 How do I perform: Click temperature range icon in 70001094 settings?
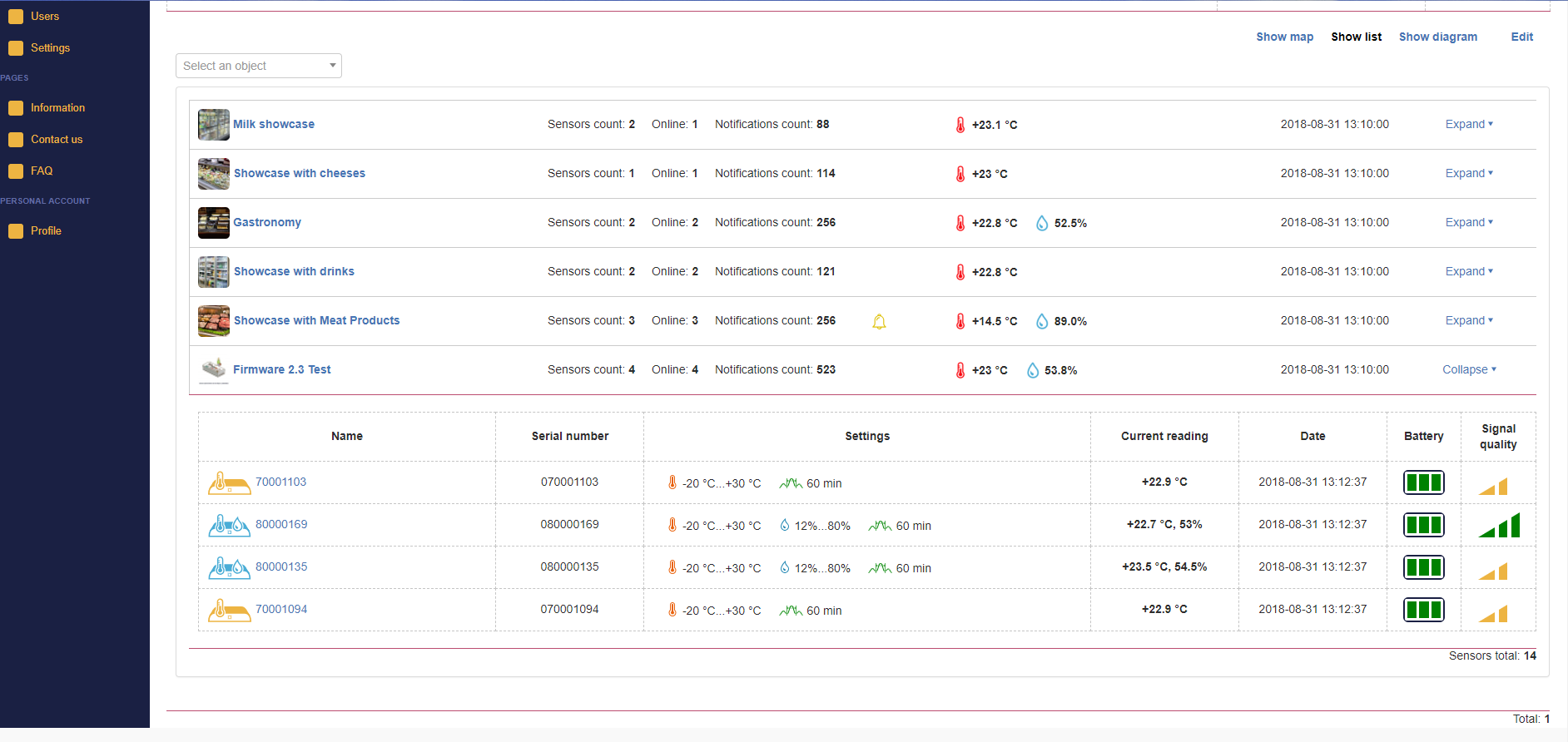tap(672, 610)
